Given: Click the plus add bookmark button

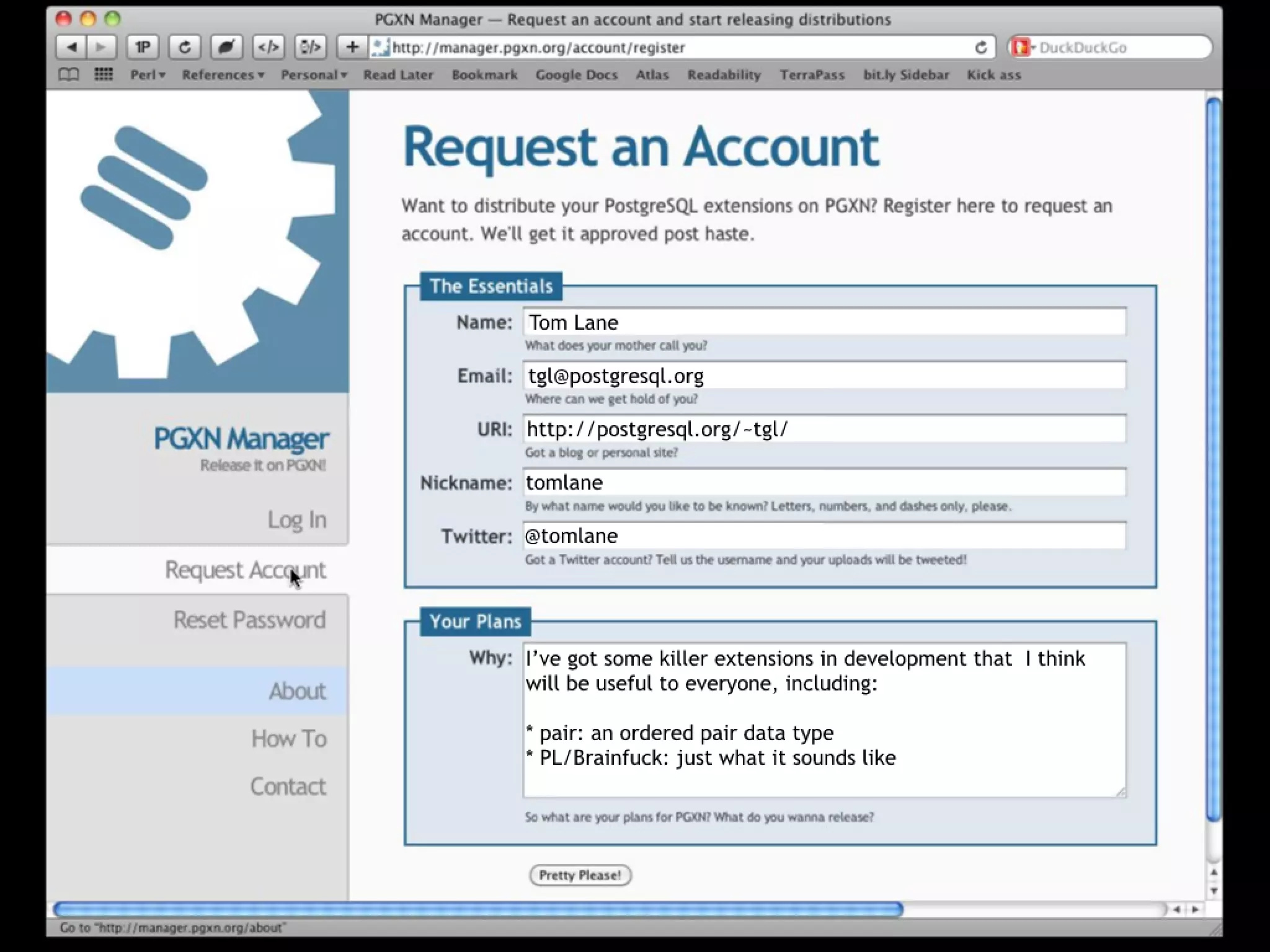Looking at the screenshot, I should (x=352, y=47).
